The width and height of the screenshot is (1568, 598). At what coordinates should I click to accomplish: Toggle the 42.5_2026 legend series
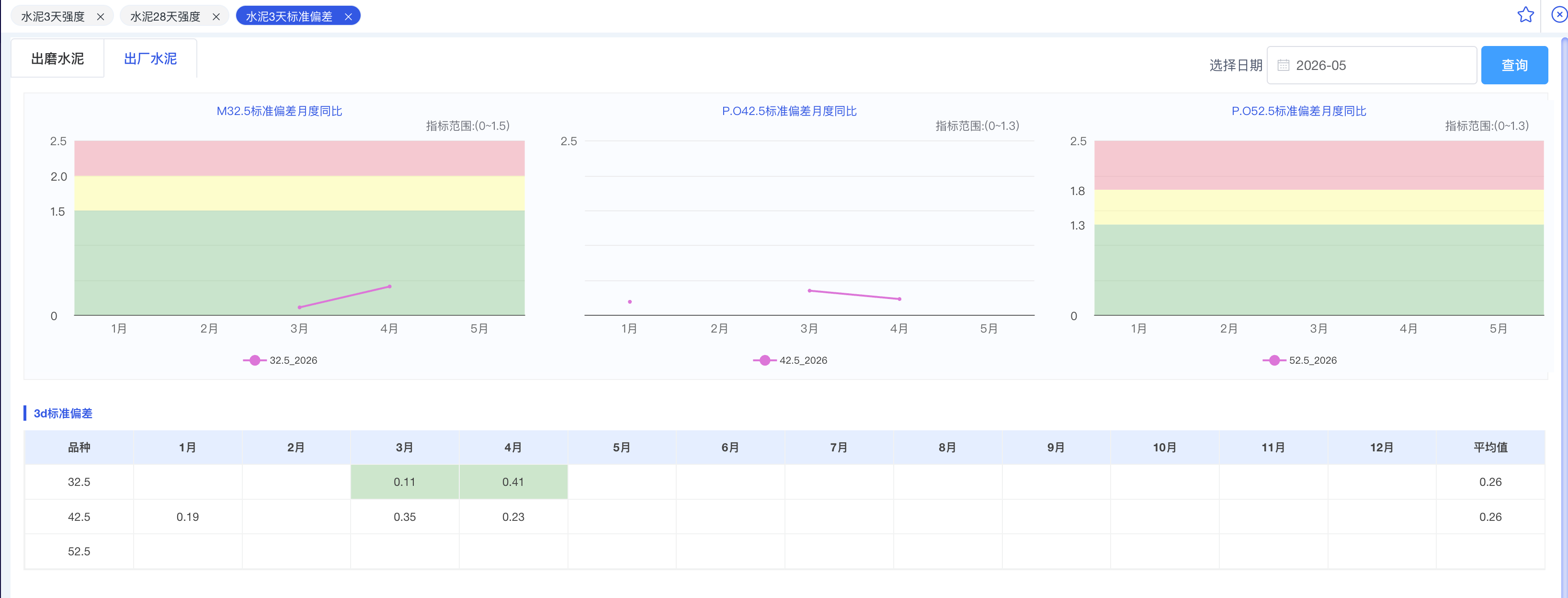pyautogui.click(x=790, y=360)
